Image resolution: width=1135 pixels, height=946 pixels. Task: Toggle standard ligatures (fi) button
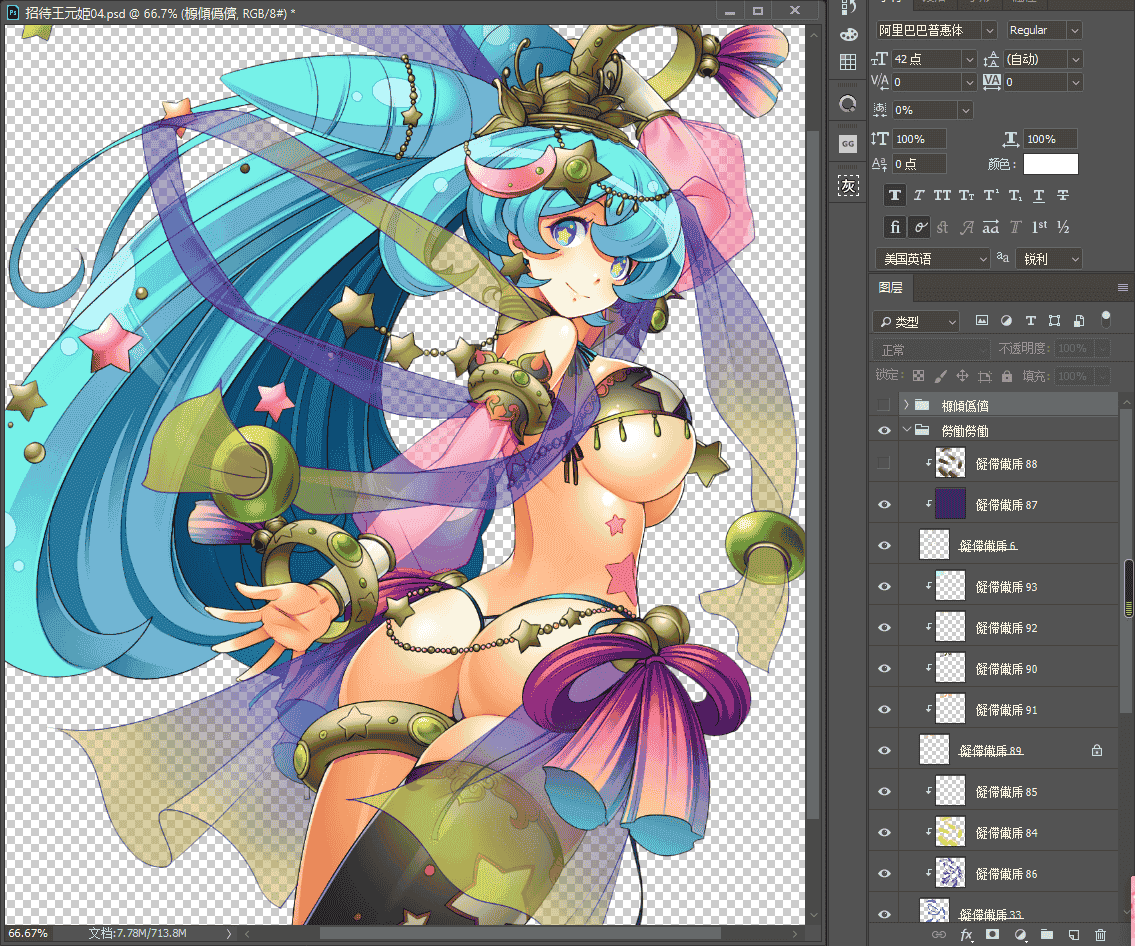coord(895,227)
